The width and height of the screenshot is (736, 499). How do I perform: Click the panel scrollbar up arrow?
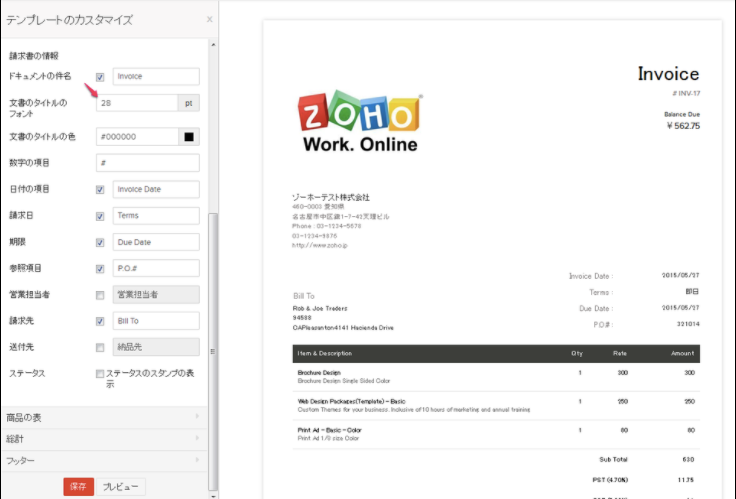click(213, 45)
